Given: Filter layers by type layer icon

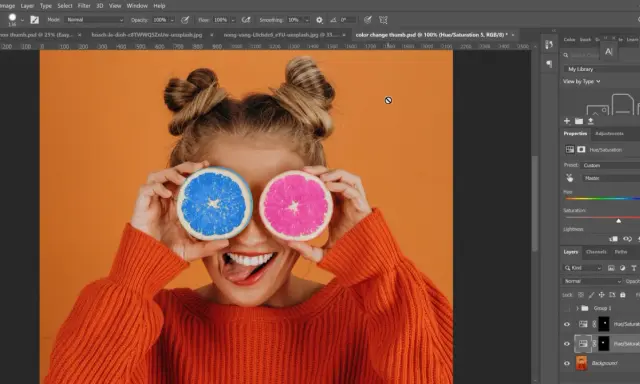Looking at the screenshot, I should [x=634, y=268].
